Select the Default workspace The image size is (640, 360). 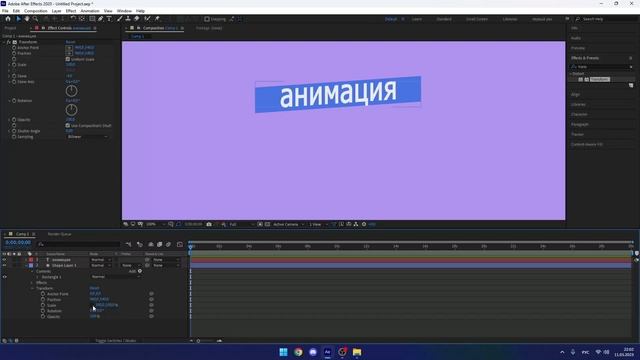pyautogui.click(x=391, y=19)
